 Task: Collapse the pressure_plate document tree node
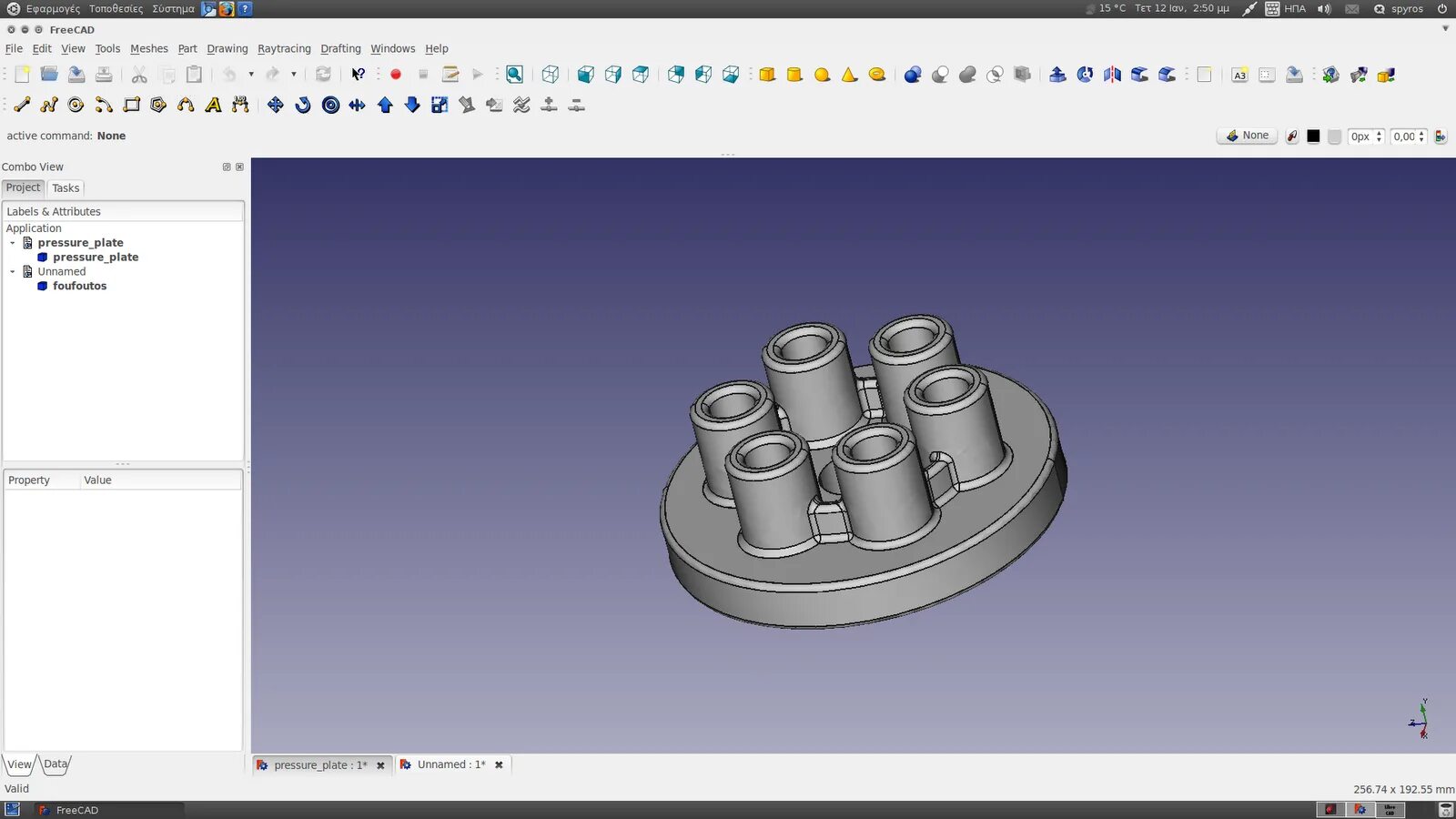[13, 243]
